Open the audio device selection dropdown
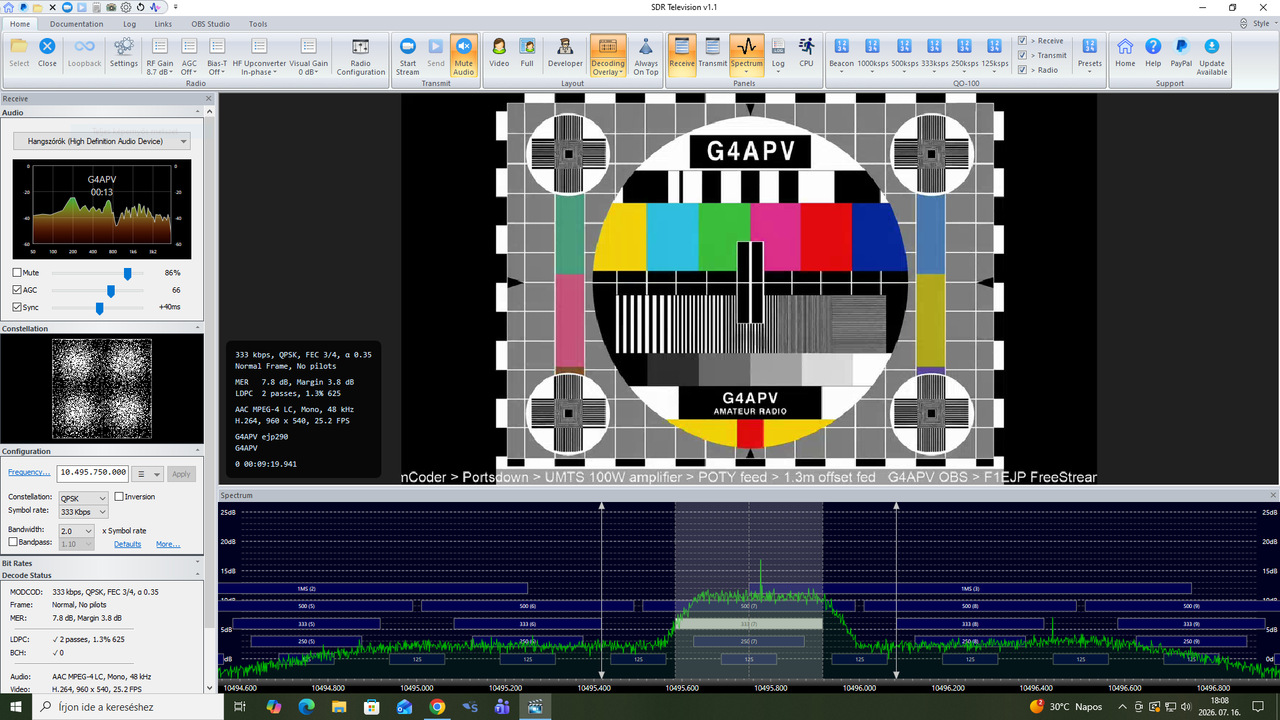The height and width of the screenshot is (720, 1280). (101, 141)
